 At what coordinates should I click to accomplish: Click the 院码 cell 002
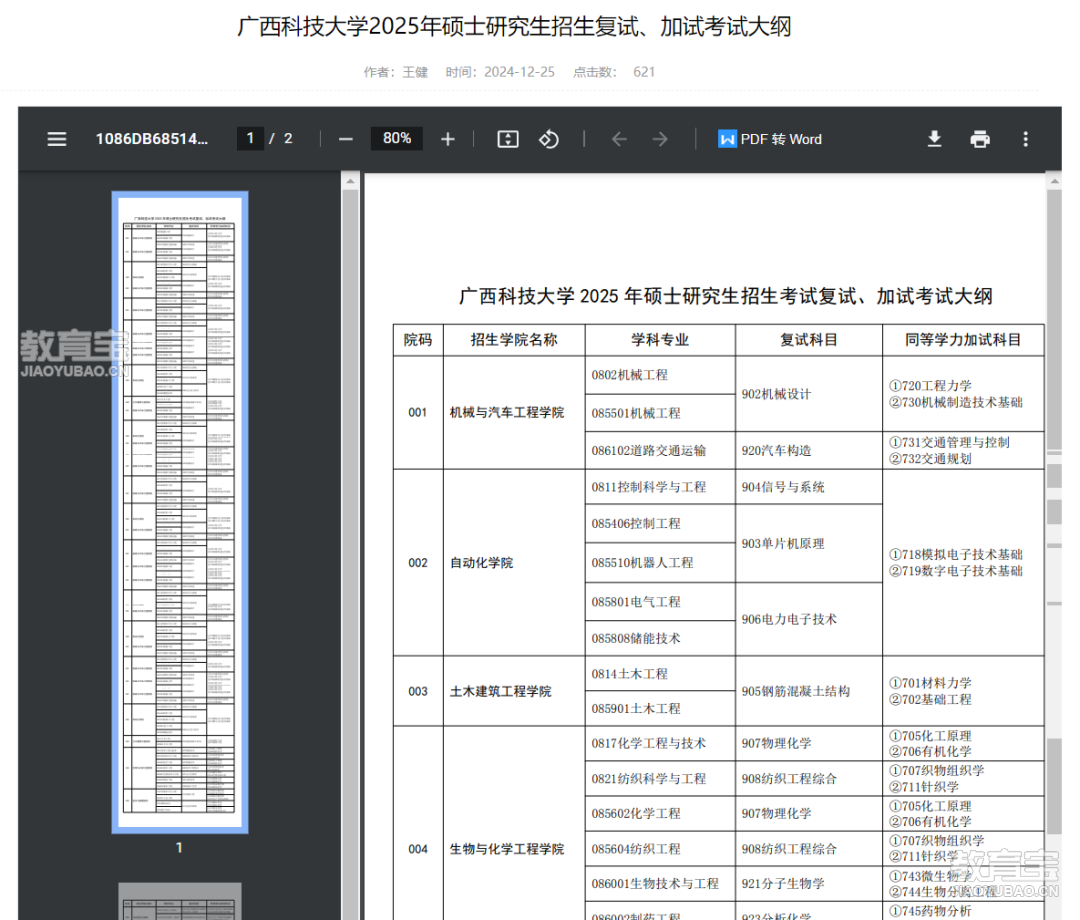(418, 563)
